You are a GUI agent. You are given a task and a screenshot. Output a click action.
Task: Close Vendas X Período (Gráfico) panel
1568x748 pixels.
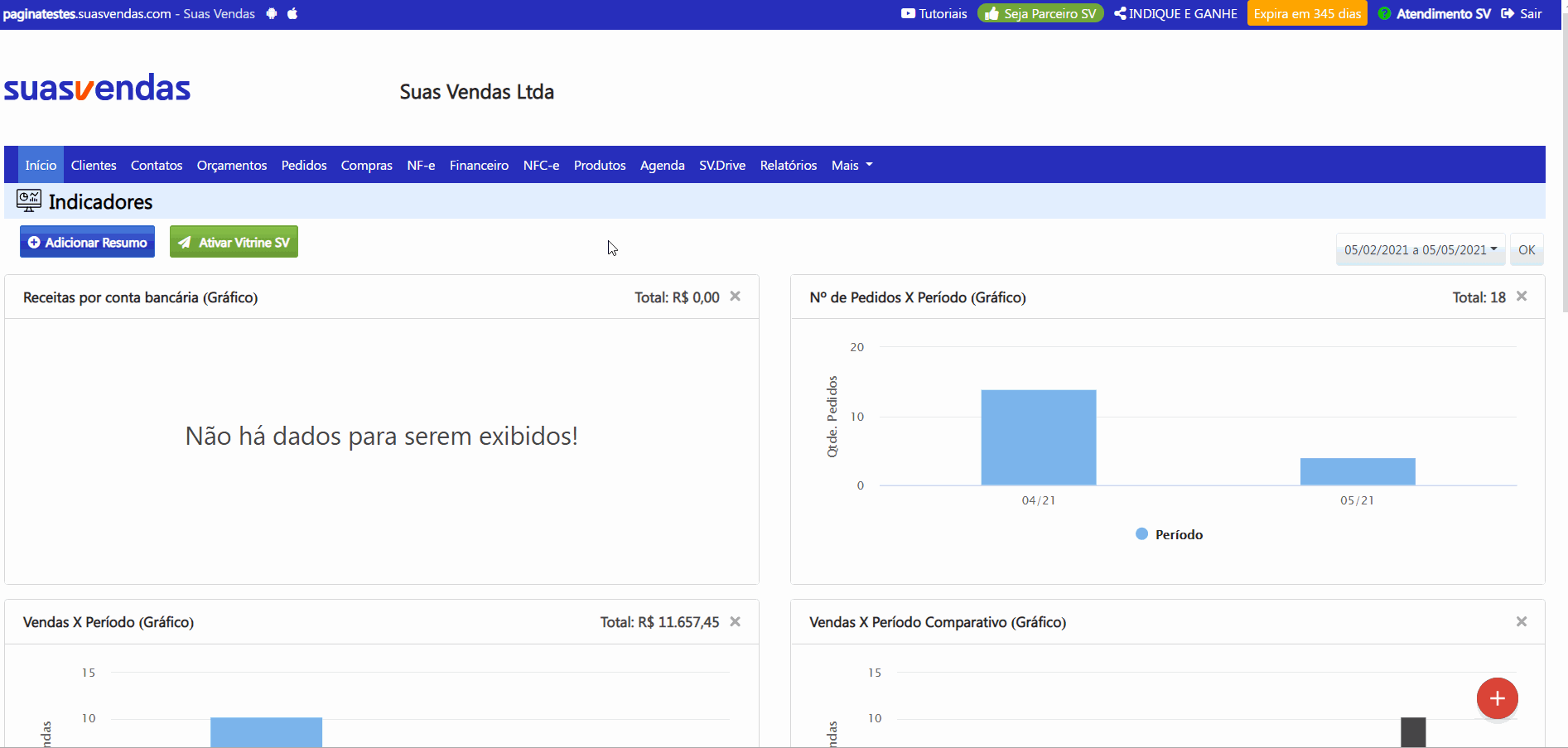pos(735,621)
